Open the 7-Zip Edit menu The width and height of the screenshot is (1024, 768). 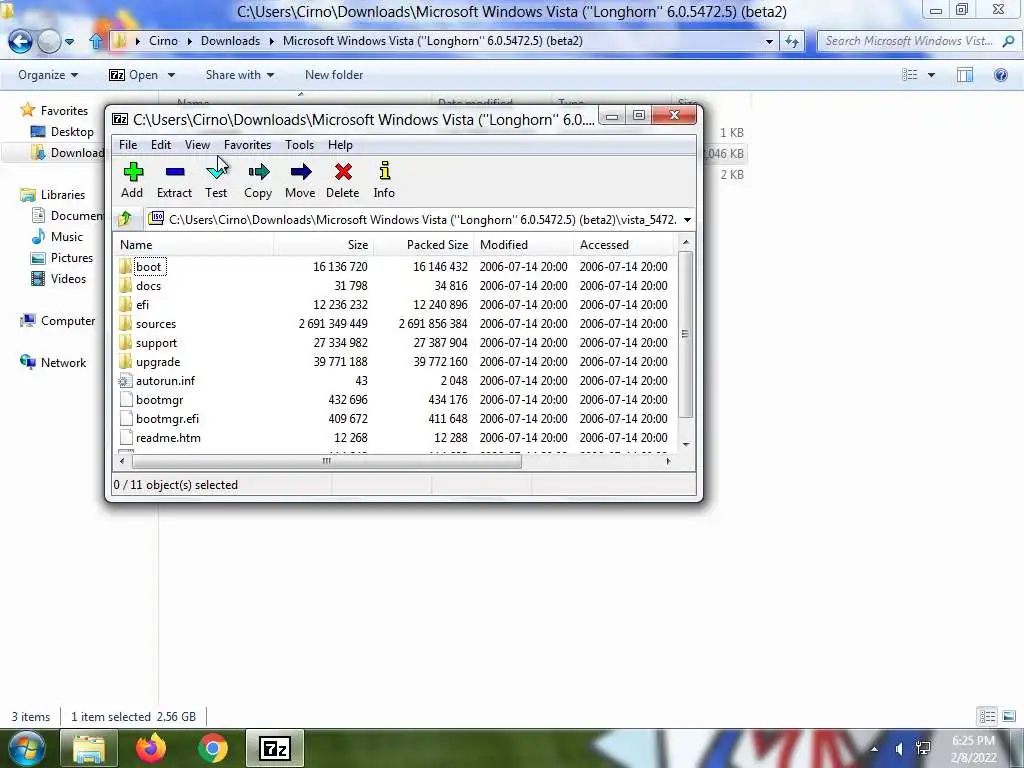click(161, 145)
